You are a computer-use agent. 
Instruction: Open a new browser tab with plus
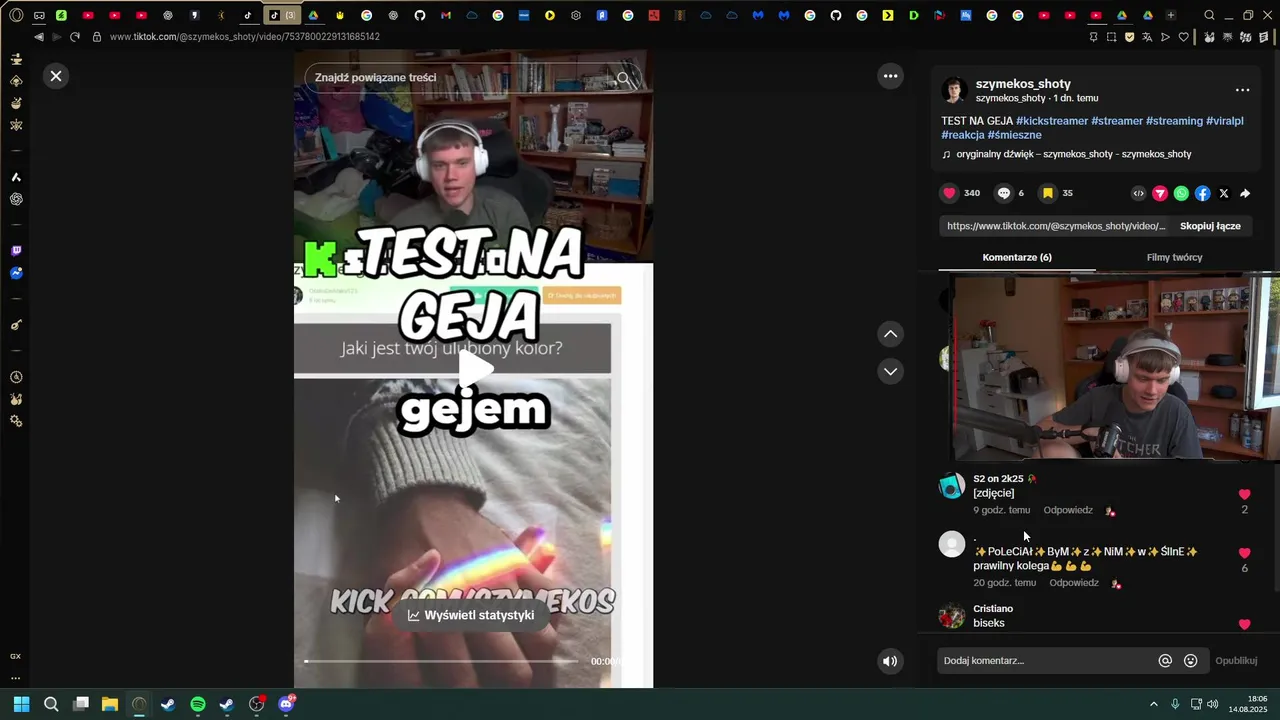click(1170, 15)
